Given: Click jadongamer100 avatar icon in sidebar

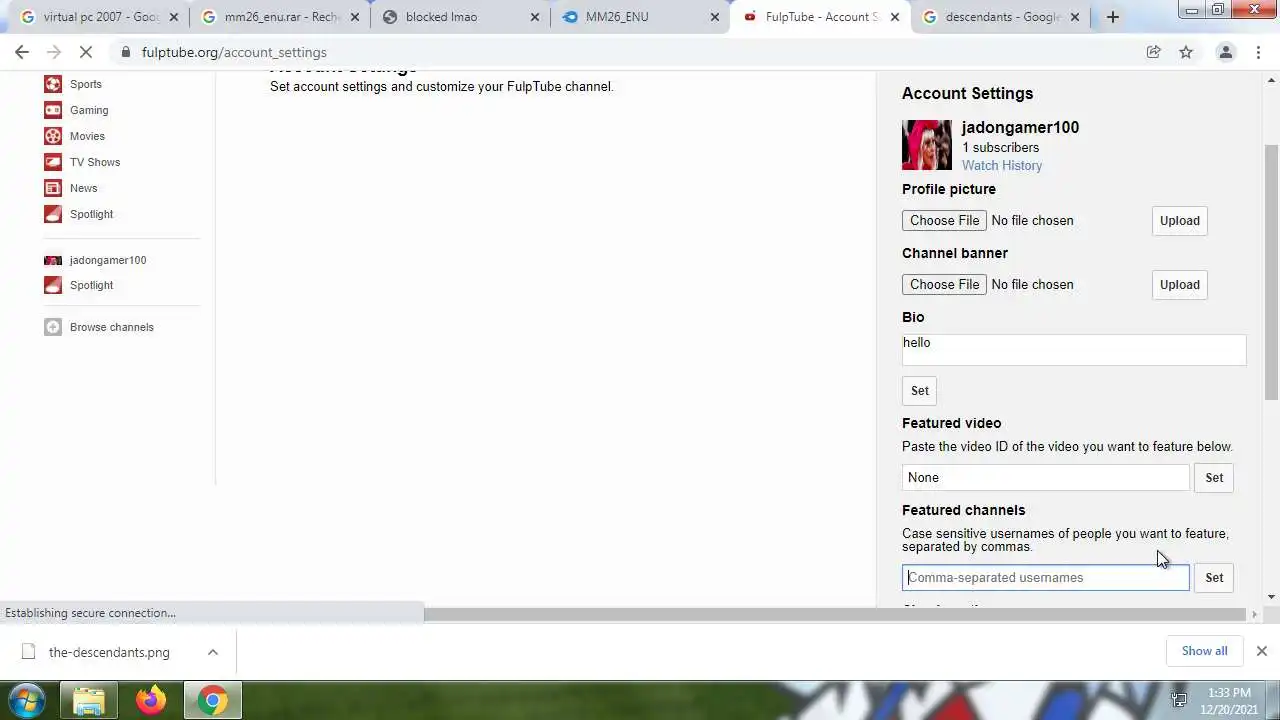Looking at the screenshot, I should (53, 260).
